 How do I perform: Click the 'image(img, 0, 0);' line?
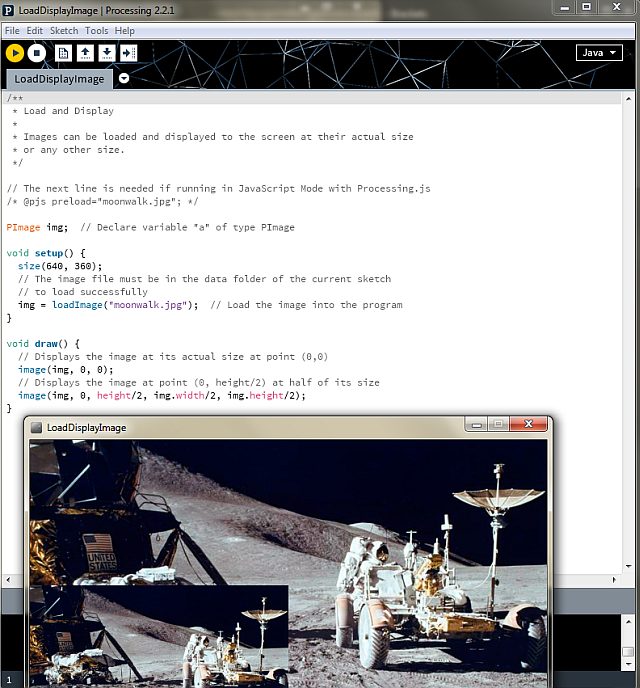[x=65, y=369]
